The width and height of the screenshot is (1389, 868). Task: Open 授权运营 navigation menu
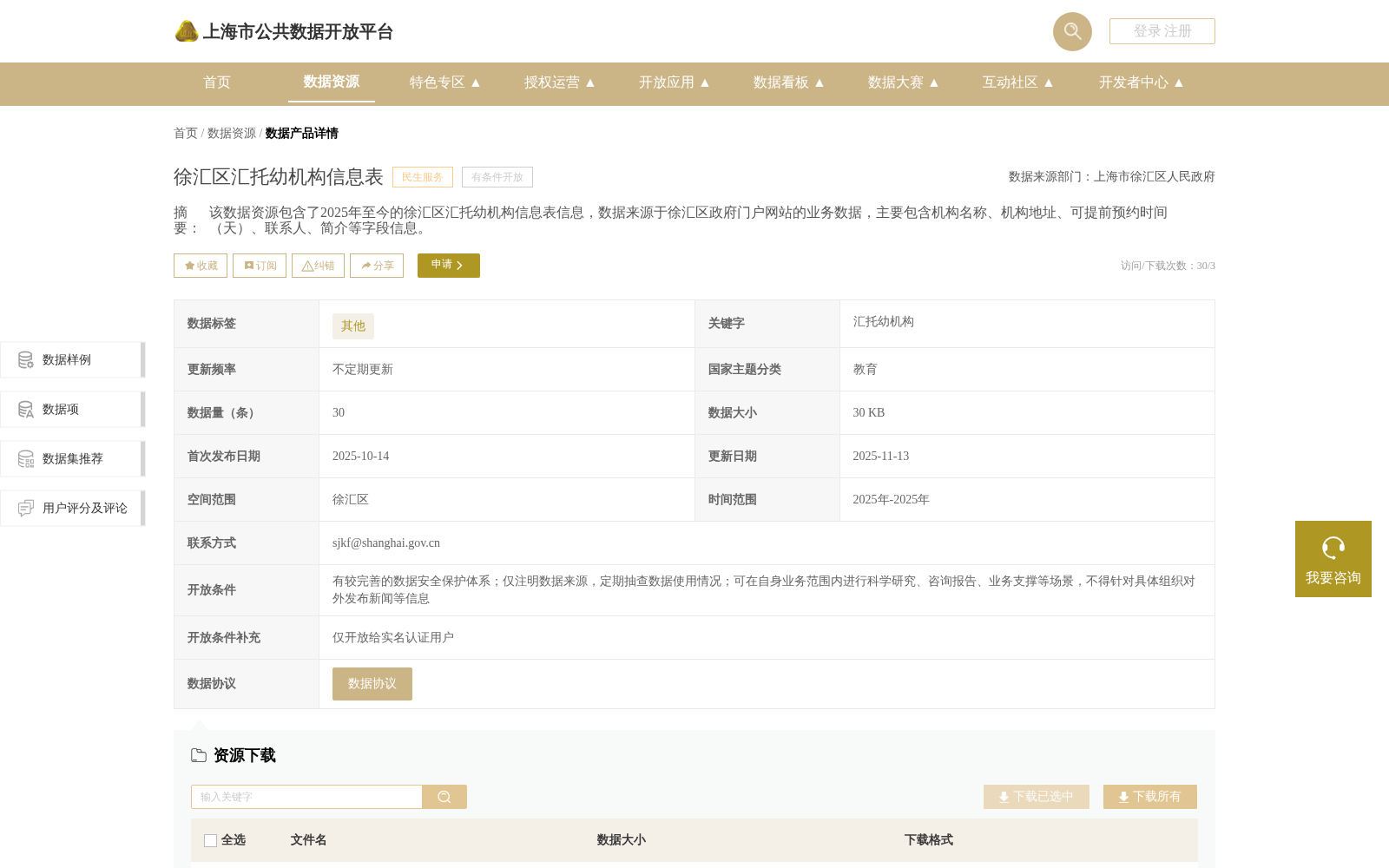tap(560, 82)
